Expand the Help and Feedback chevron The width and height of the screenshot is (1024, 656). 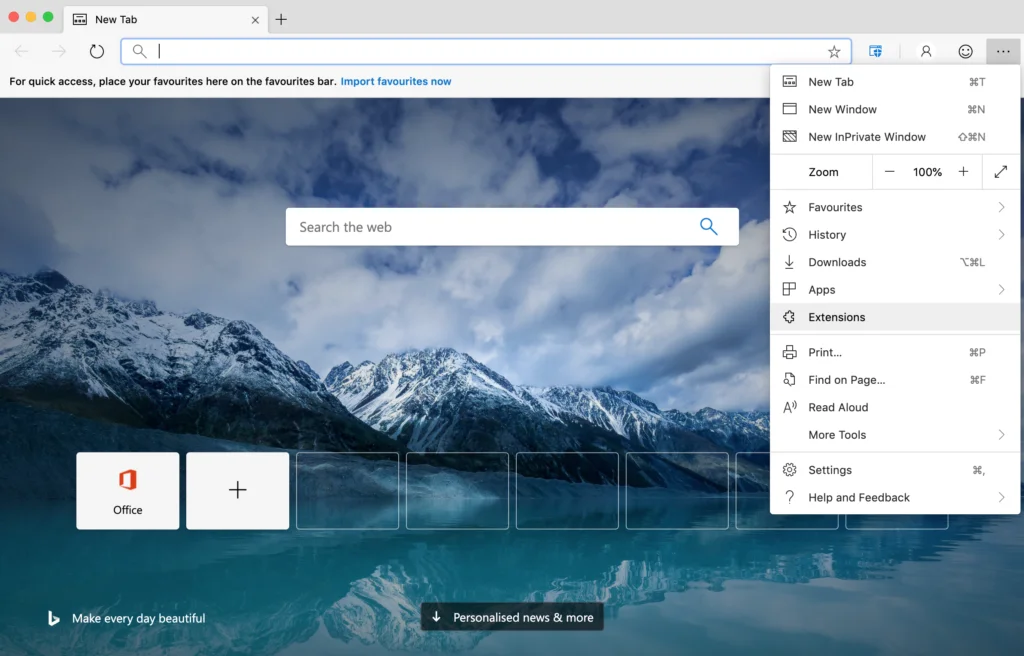point(1001,497)
